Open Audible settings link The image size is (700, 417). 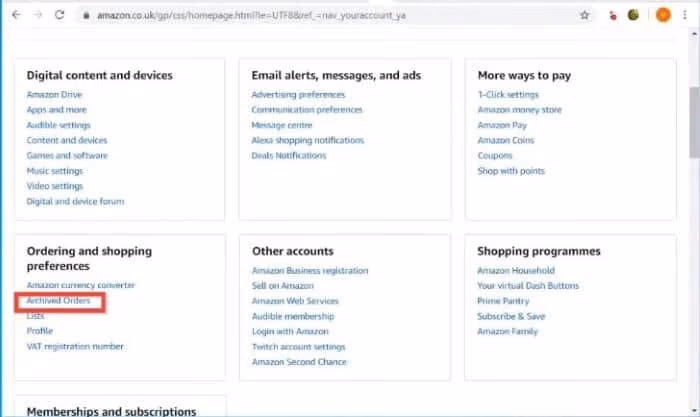(x=58, y=125)
